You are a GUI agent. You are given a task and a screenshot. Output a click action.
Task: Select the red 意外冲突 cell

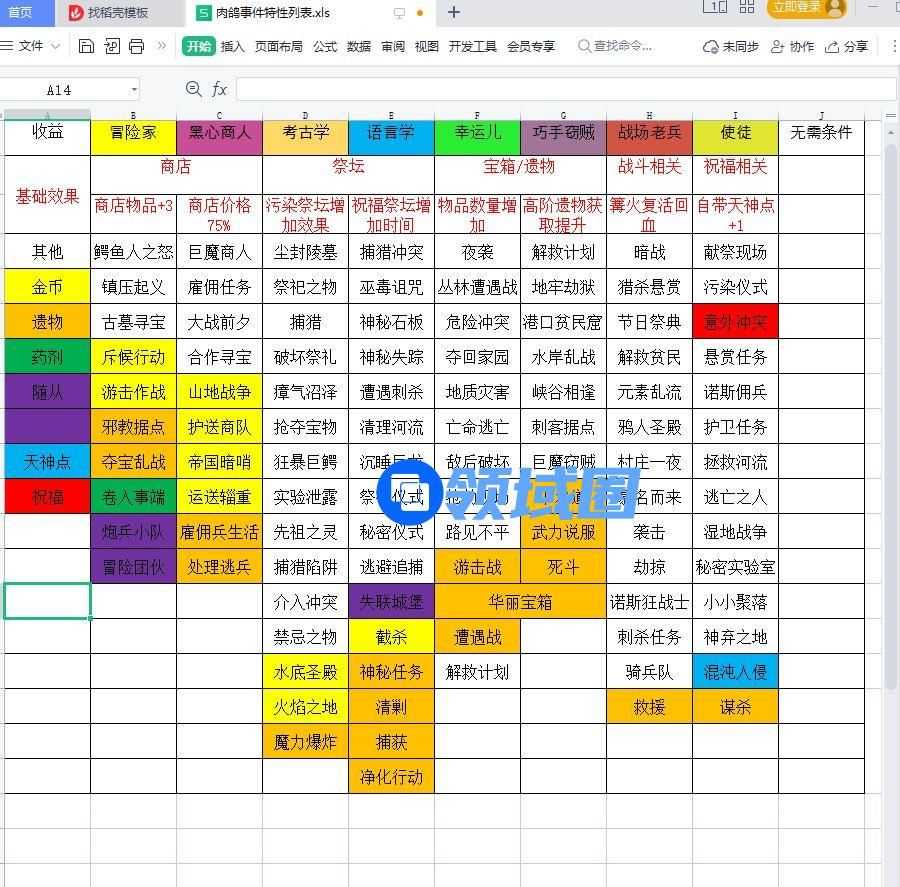(x=735, y=322)
